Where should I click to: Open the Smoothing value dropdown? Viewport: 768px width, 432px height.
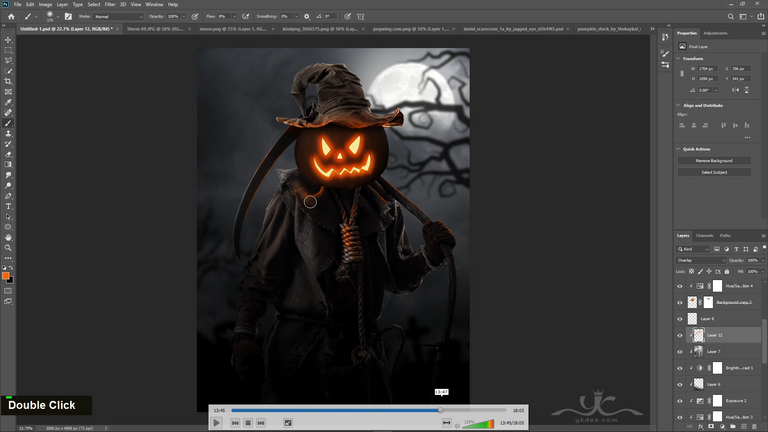(x=297, y=16)
